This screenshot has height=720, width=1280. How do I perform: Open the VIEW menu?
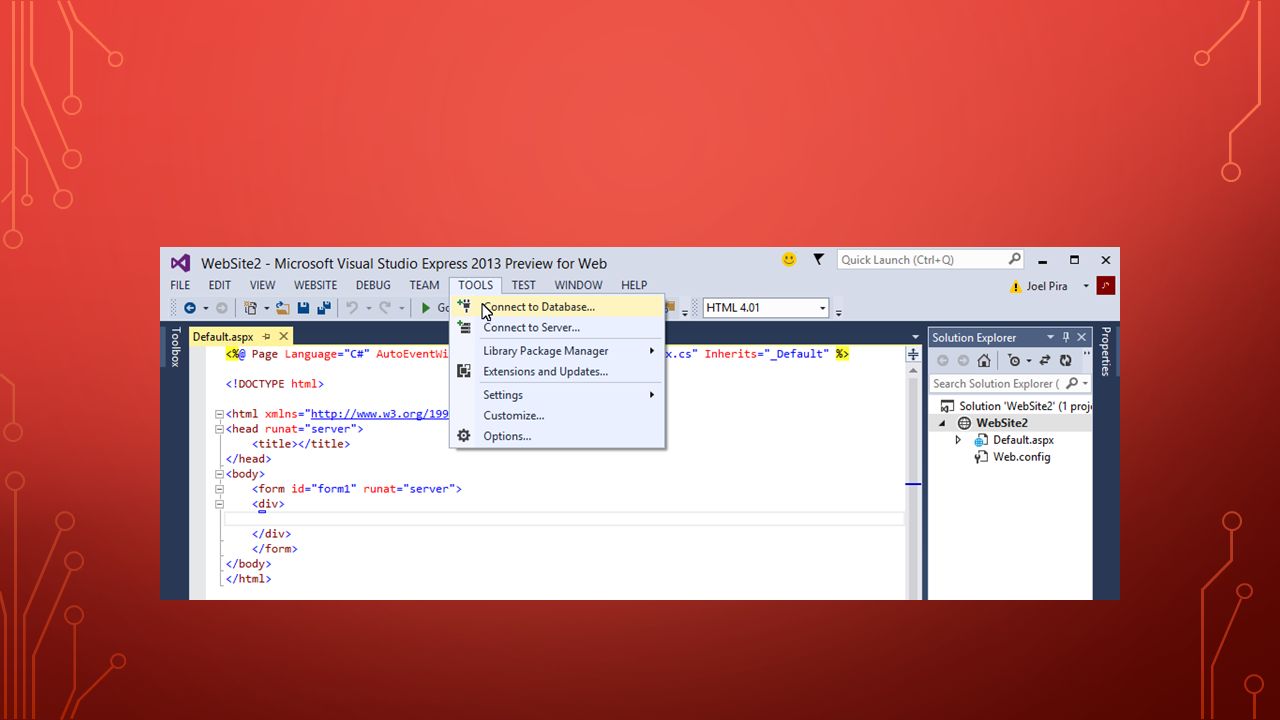tap(262, 285)
